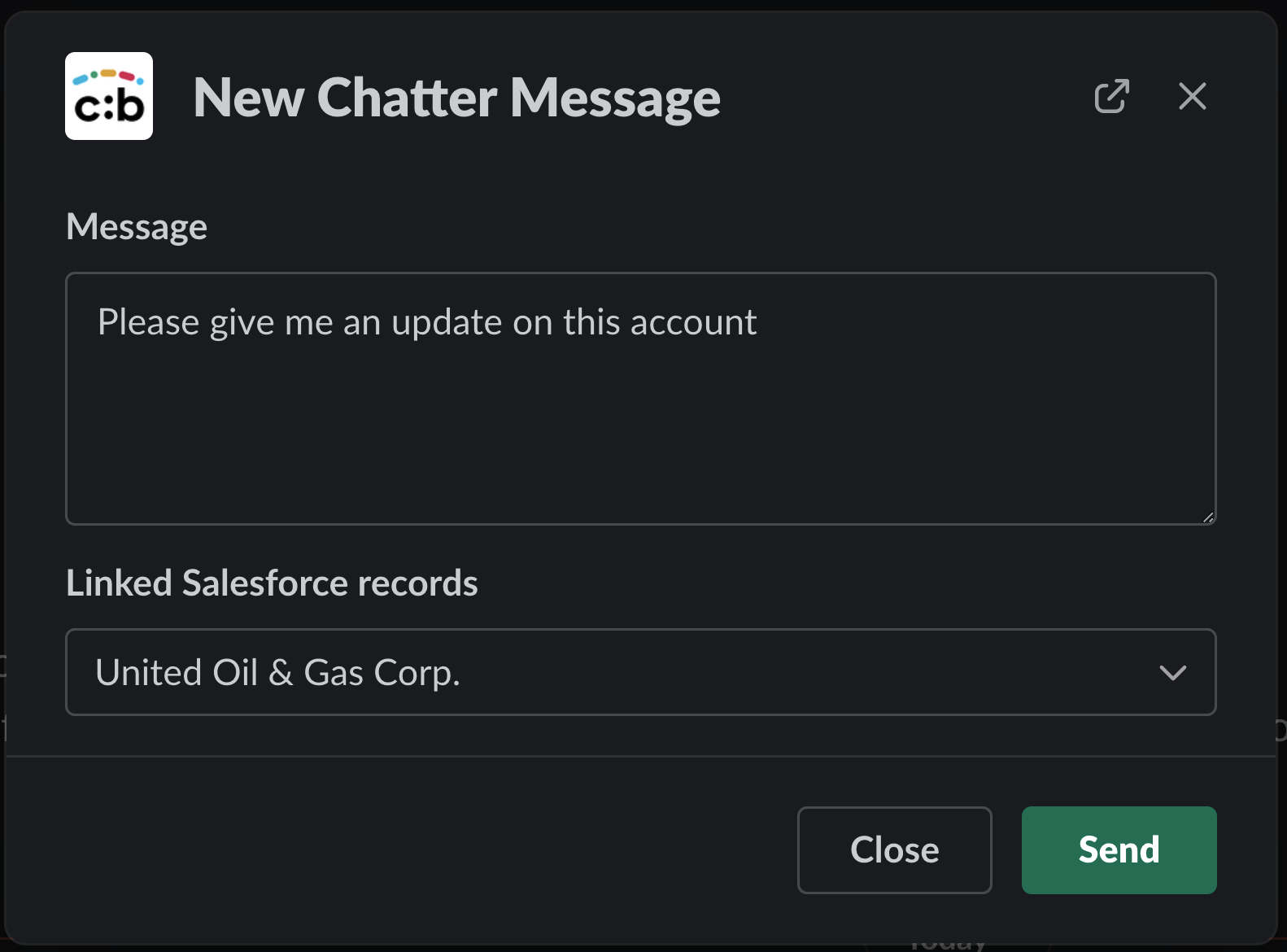
Task: Select the United Oil & Gas Corp. value
Action: [277, 673]
